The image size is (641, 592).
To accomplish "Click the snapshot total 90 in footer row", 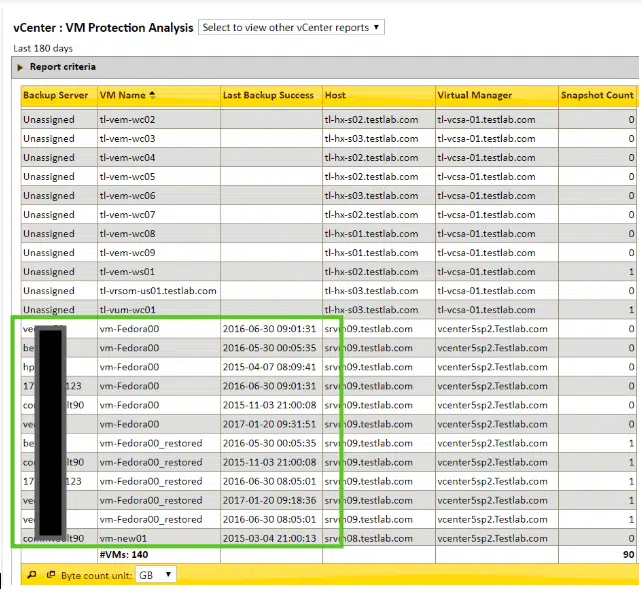I will [629, 555].
